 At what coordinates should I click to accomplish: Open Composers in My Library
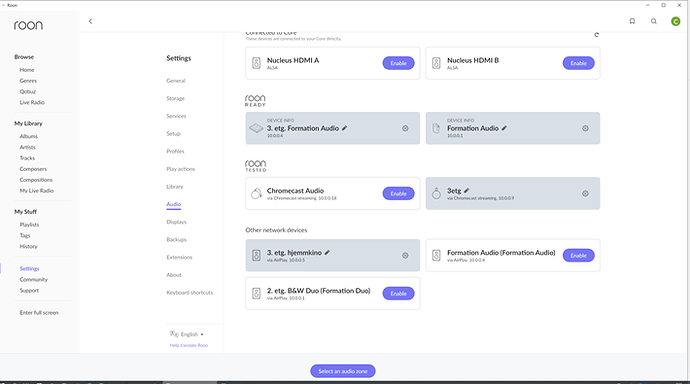tap(33, 169)
